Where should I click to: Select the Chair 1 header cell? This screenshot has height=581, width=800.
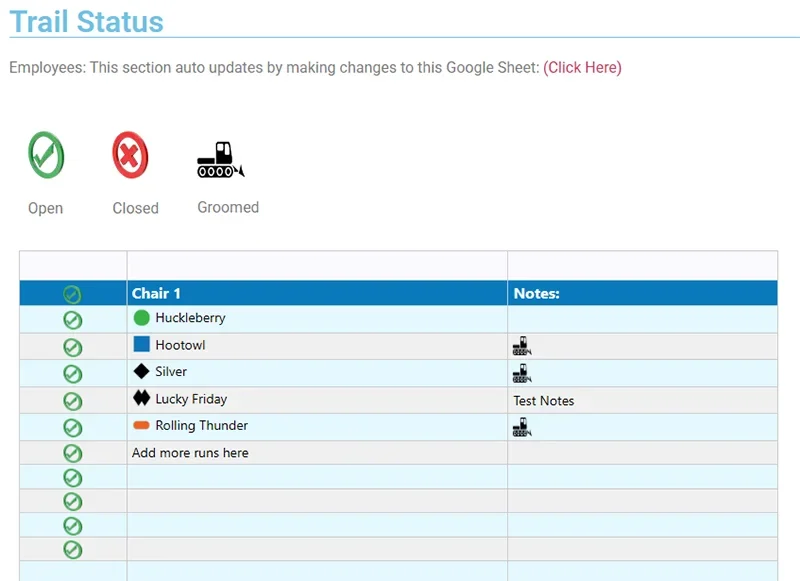point(157,293)
